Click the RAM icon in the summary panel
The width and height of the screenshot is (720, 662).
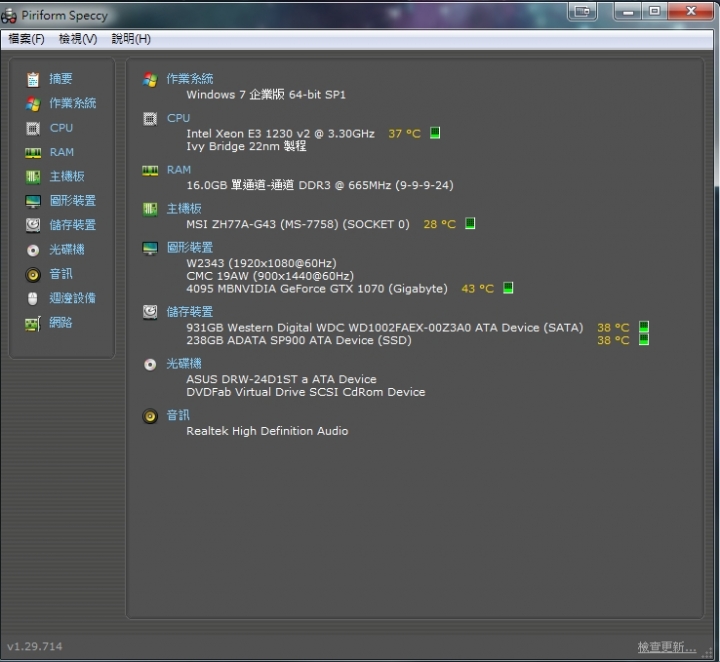(150, 171)
